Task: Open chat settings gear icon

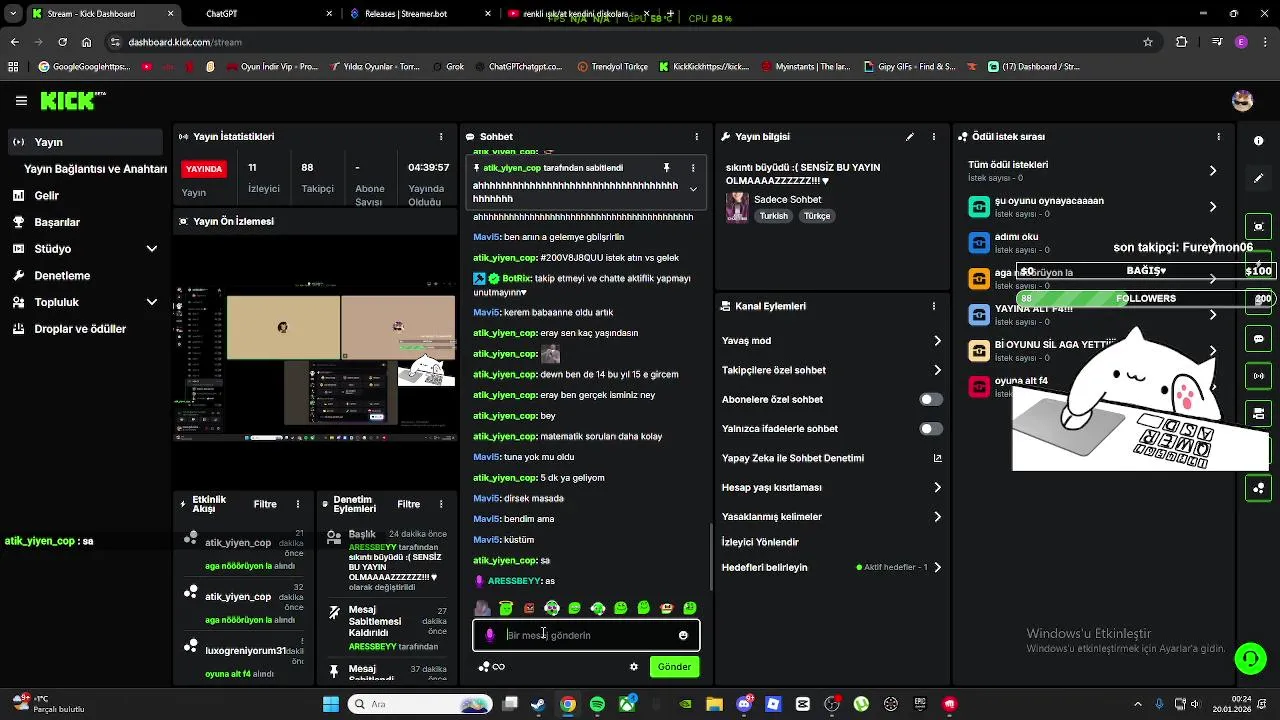Action: (x=633, y=667)
